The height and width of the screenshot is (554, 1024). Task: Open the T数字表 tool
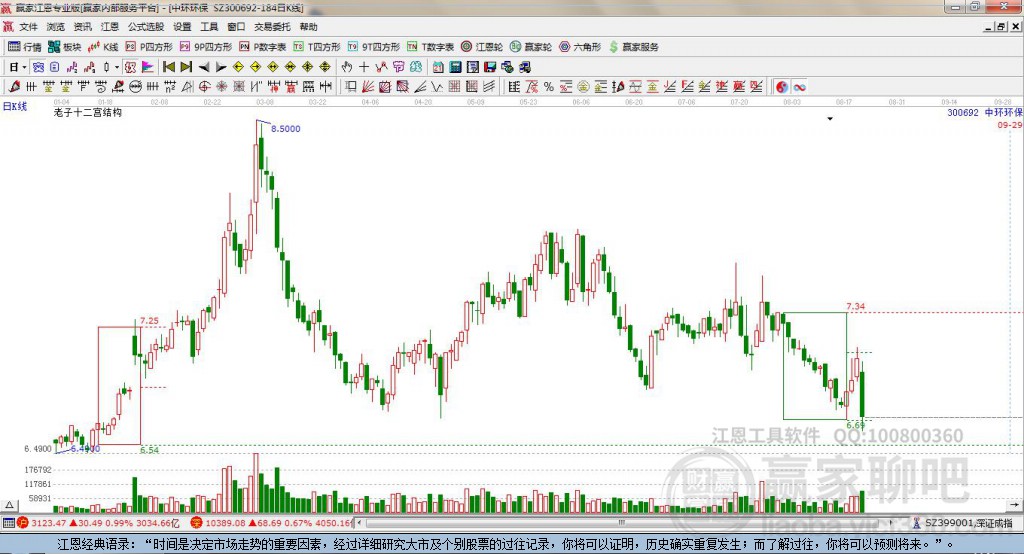pyautogui.click(x=430, y=47)
